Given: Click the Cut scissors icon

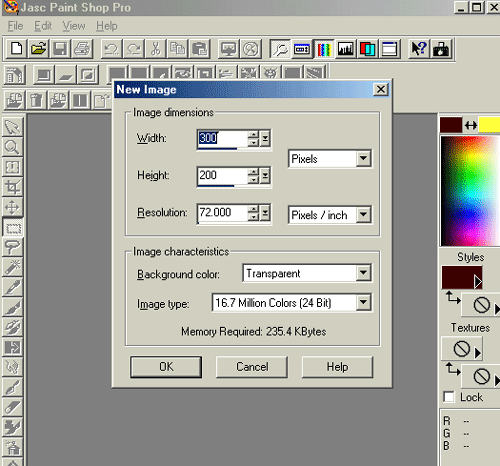Looking at the screenshot, I should [155, 49].
